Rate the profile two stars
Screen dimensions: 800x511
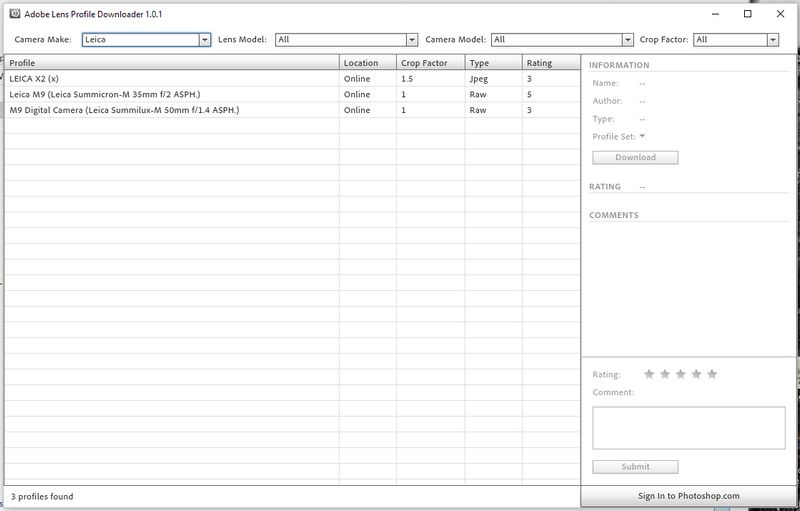[x=665, y=374]
